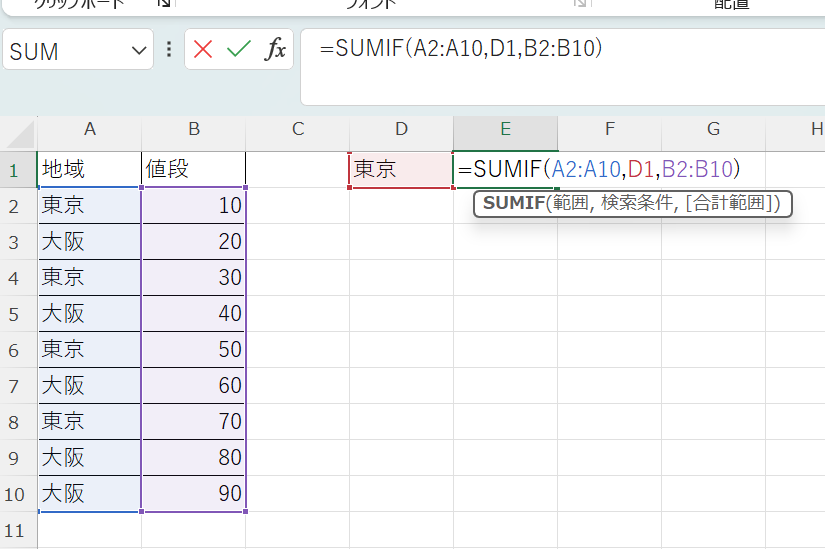Expand the Name Box dropdown arrow
This screenshot has height=549, width=825.
pyautogui.click(x=138, y=51)
